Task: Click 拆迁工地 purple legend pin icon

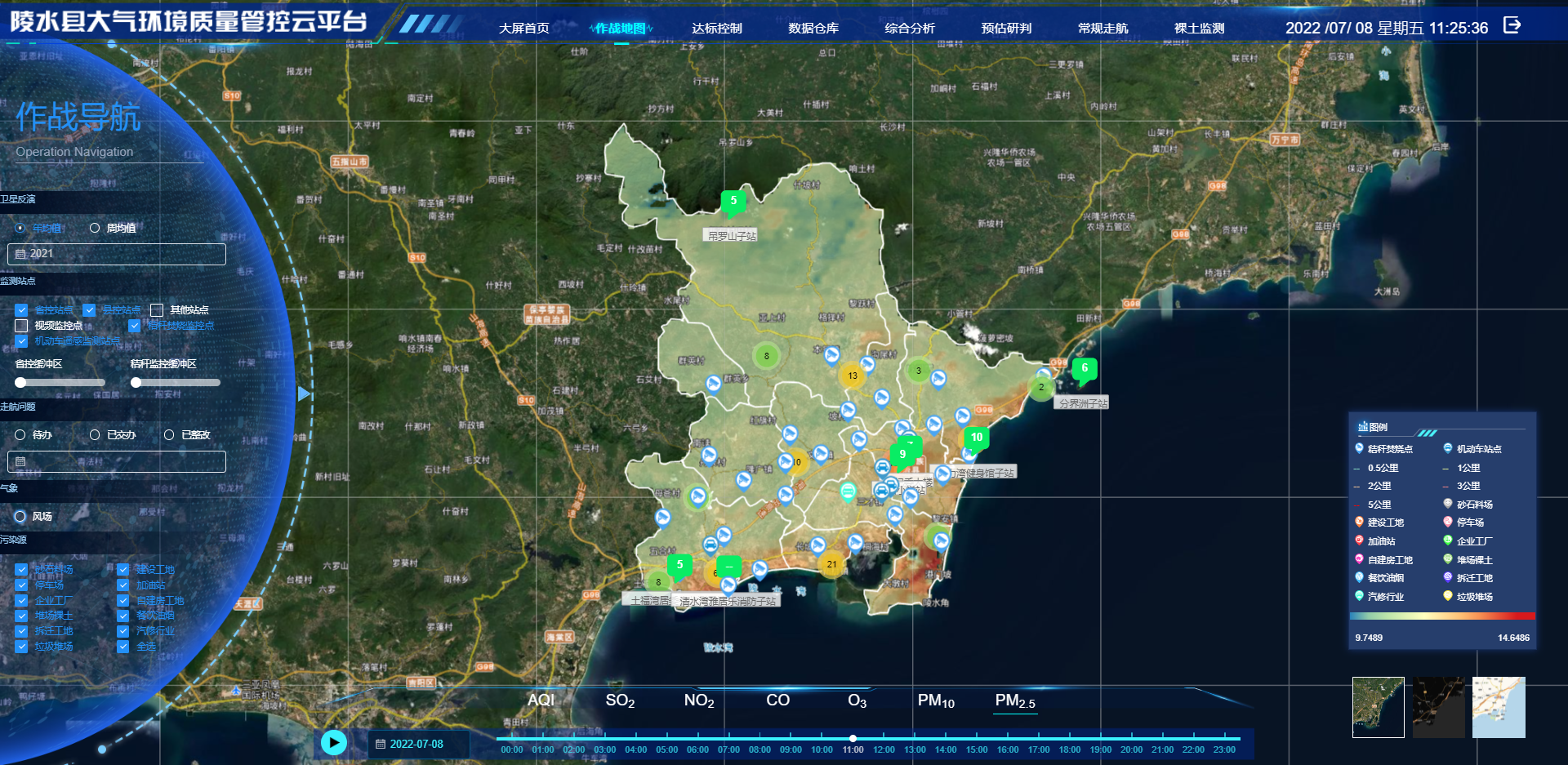Action: [x=1448, y=577]
